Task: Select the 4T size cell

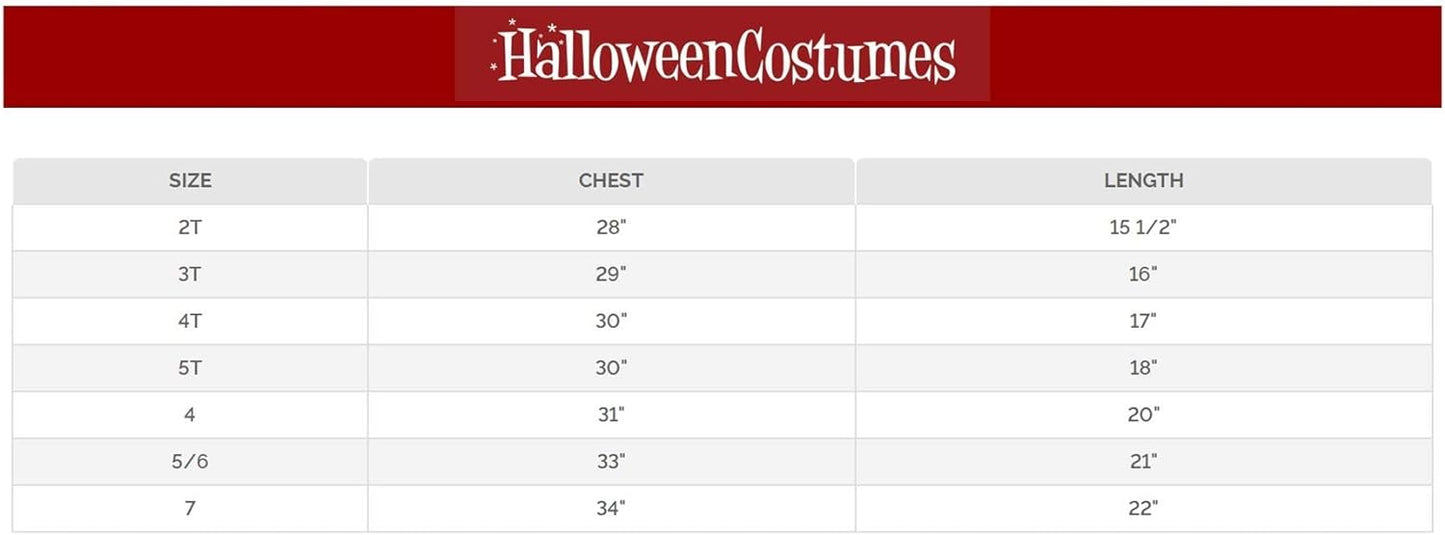Action: pos(190,321)
